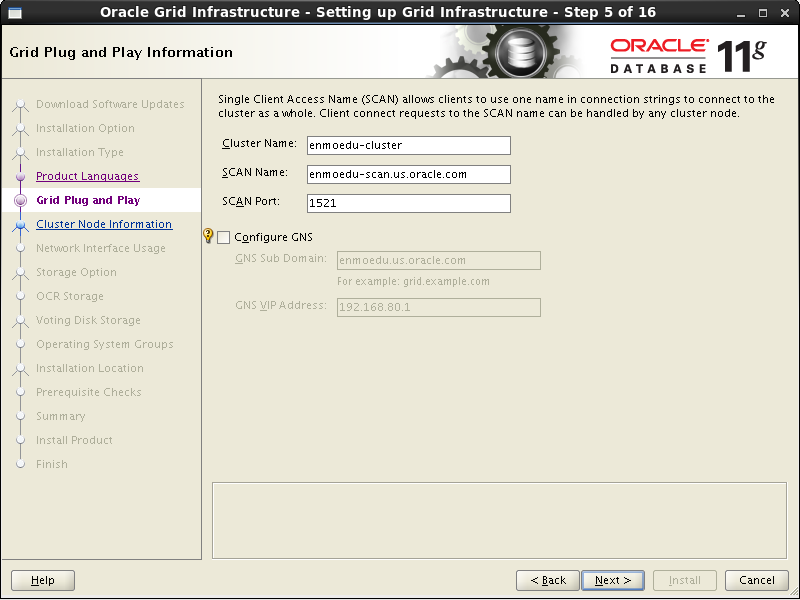
Task: Click the Cancel button
Action: click(x=757, y=580)
